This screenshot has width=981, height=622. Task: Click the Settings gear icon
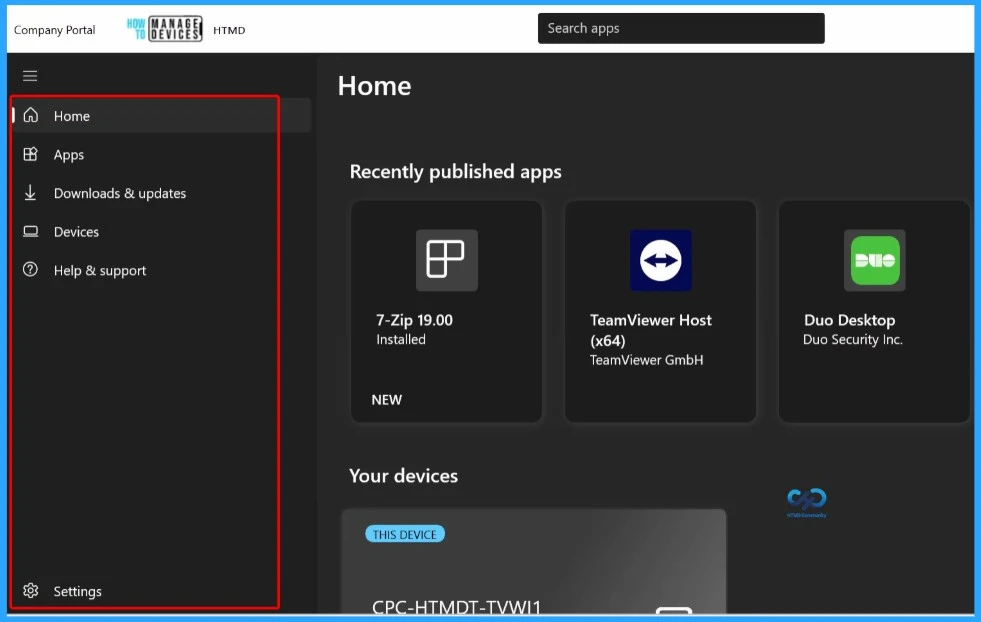coord(31,591)
